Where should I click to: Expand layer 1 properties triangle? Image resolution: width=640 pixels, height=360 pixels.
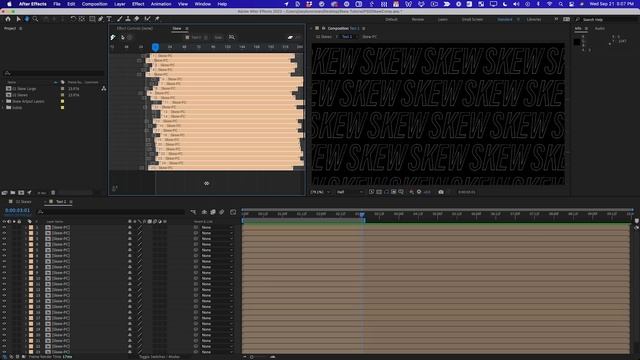point(26,227)
